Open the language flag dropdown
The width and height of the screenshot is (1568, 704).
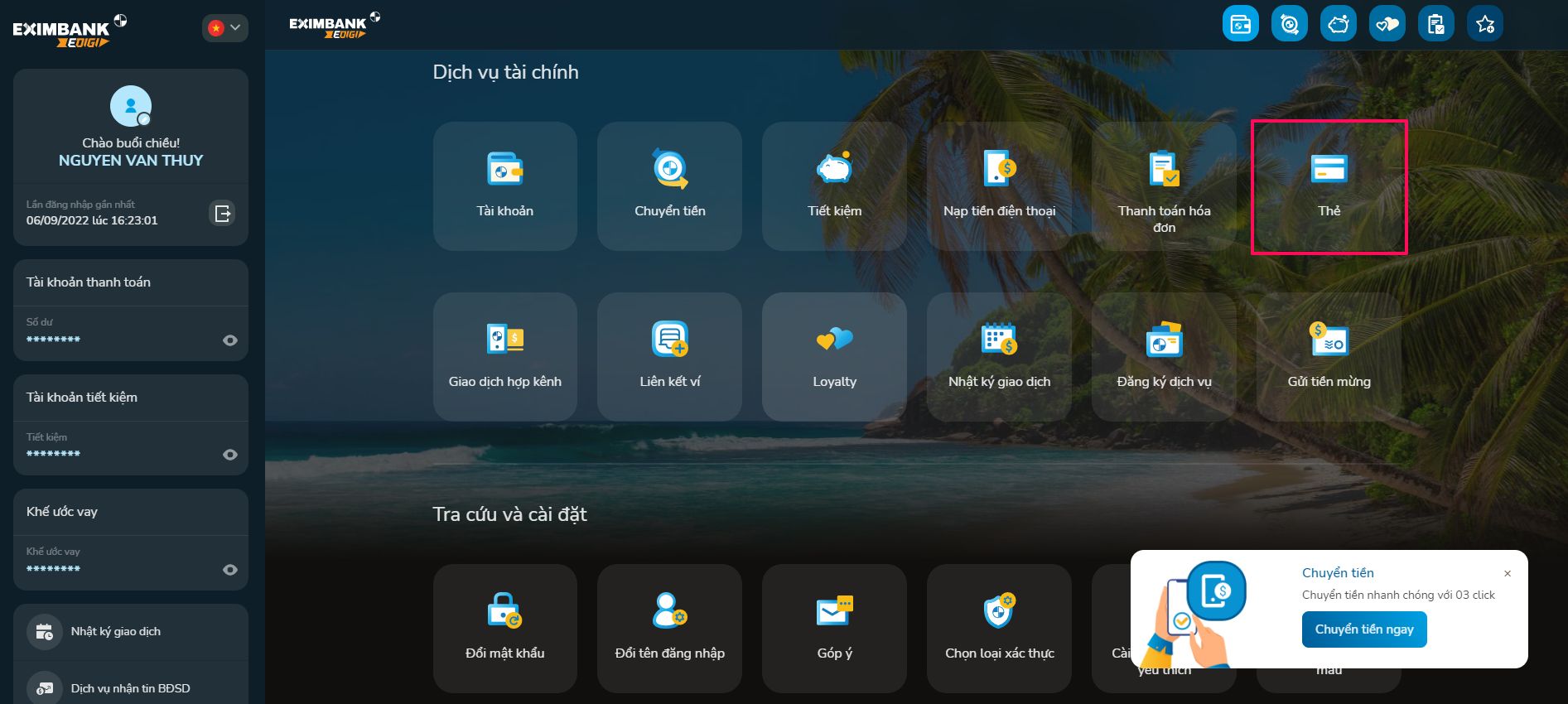point(224,28)
